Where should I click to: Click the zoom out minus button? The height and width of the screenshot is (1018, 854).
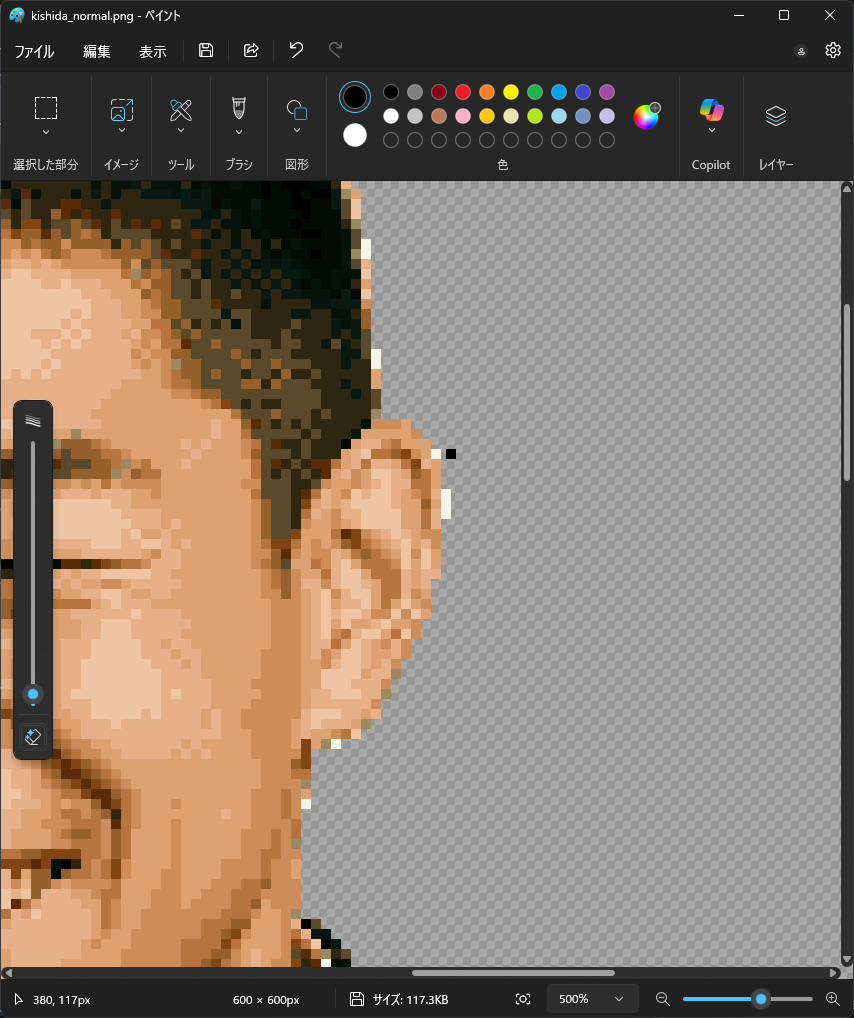coord(662,999)
